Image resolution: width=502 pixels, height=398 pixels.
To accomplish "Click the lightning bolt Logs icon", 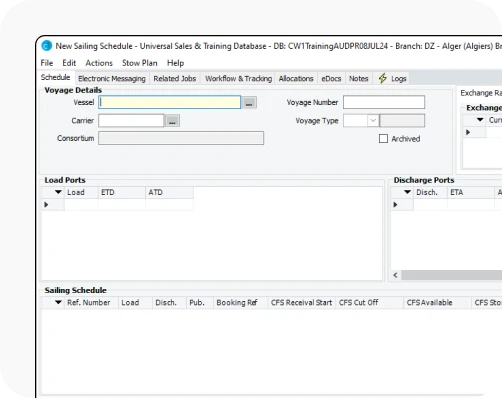I will point(383,79).
